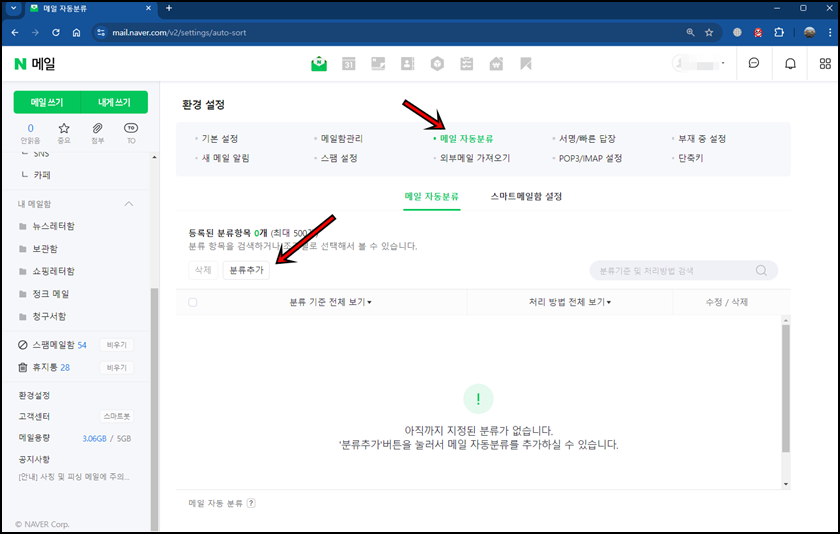Viewport: 840px width, 534px height.
Task: Open the Chrome profile avatar
Action: tap(809, 33)
